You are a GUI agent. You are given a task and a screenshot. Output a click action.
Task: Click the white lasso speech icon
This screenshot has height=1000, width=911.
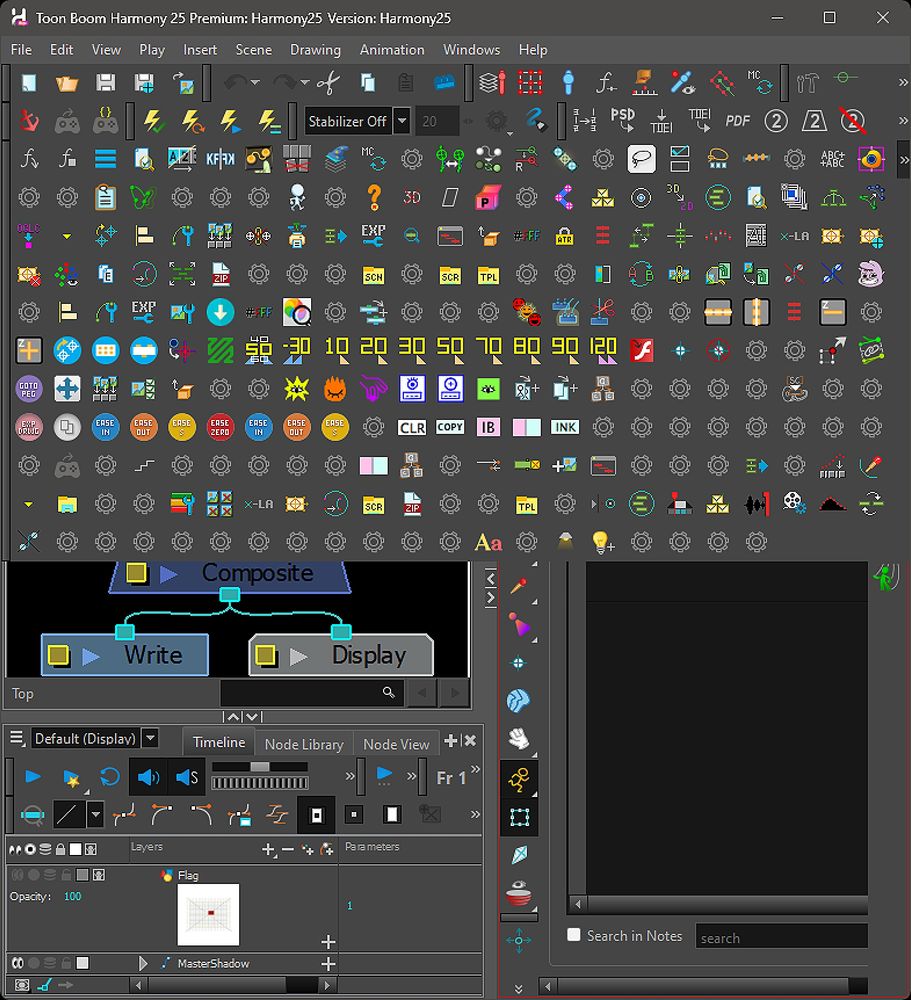(x=641, y=159)
